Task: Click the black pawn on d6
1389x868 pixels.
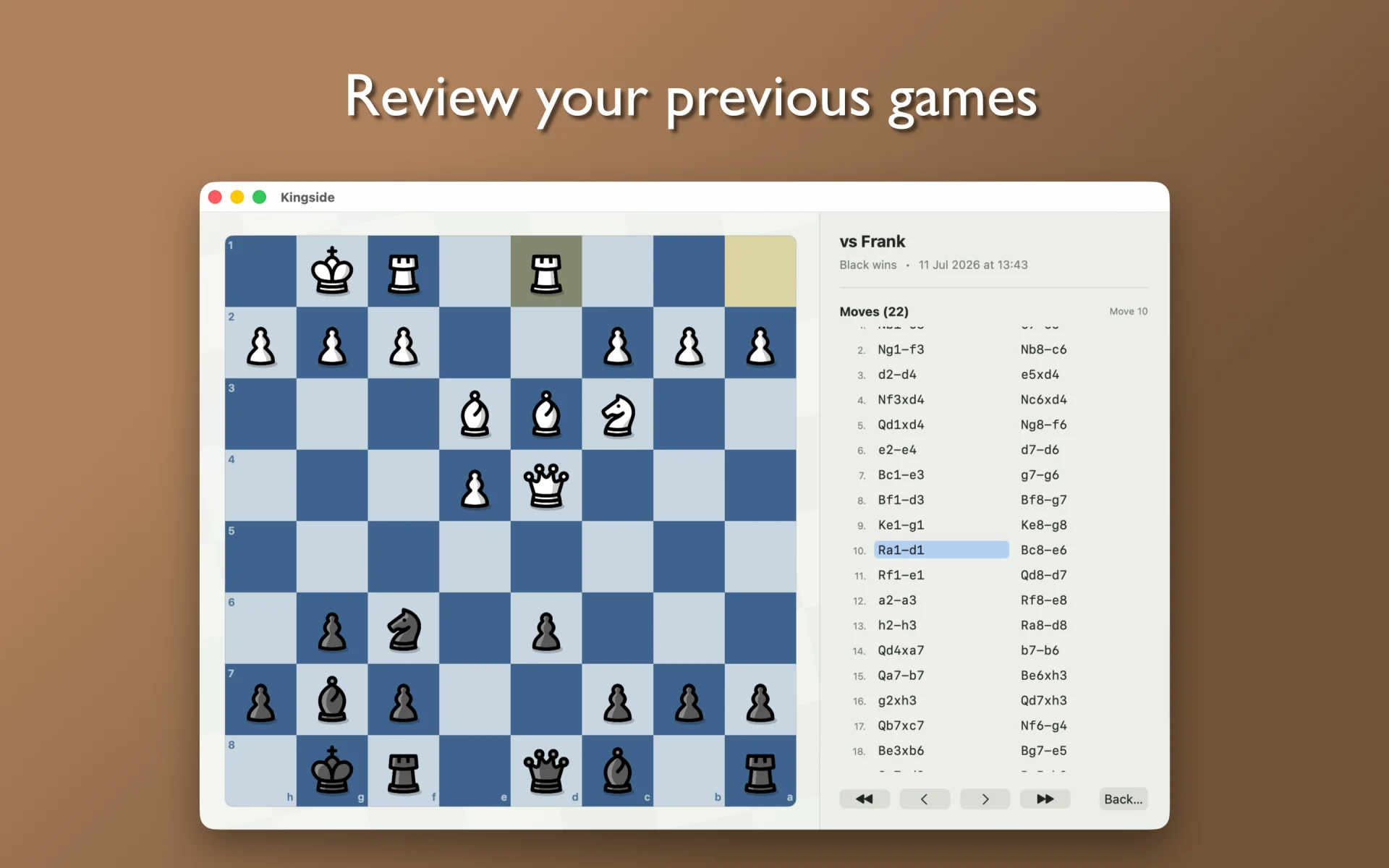Action: click(x=546, y=631)
